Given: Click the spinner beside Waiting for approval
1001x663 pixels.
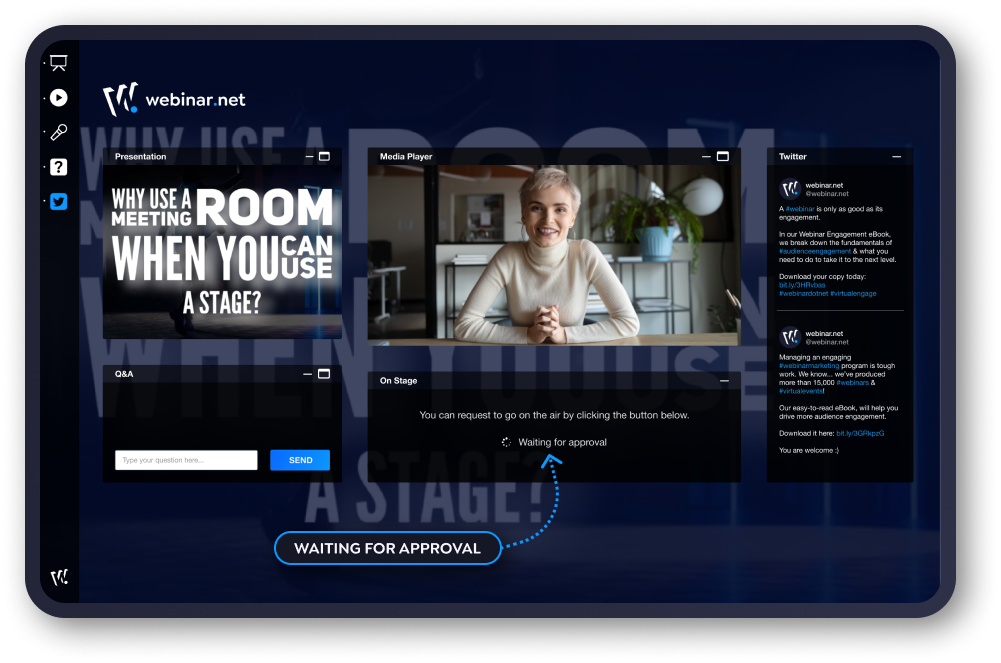Looking at the screenshot, I should tap(506, 442).
